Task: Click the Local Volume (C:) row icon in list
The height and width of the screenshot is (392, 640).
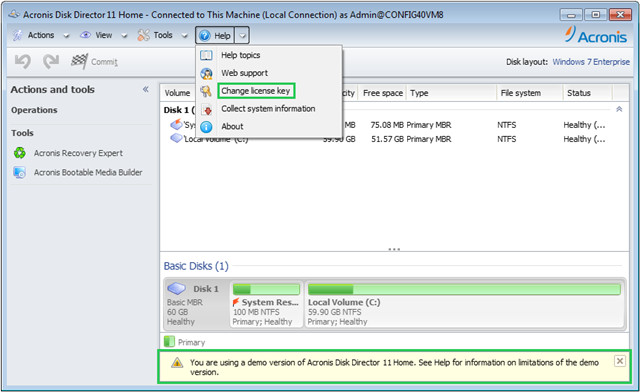Action: coord(176,138)
